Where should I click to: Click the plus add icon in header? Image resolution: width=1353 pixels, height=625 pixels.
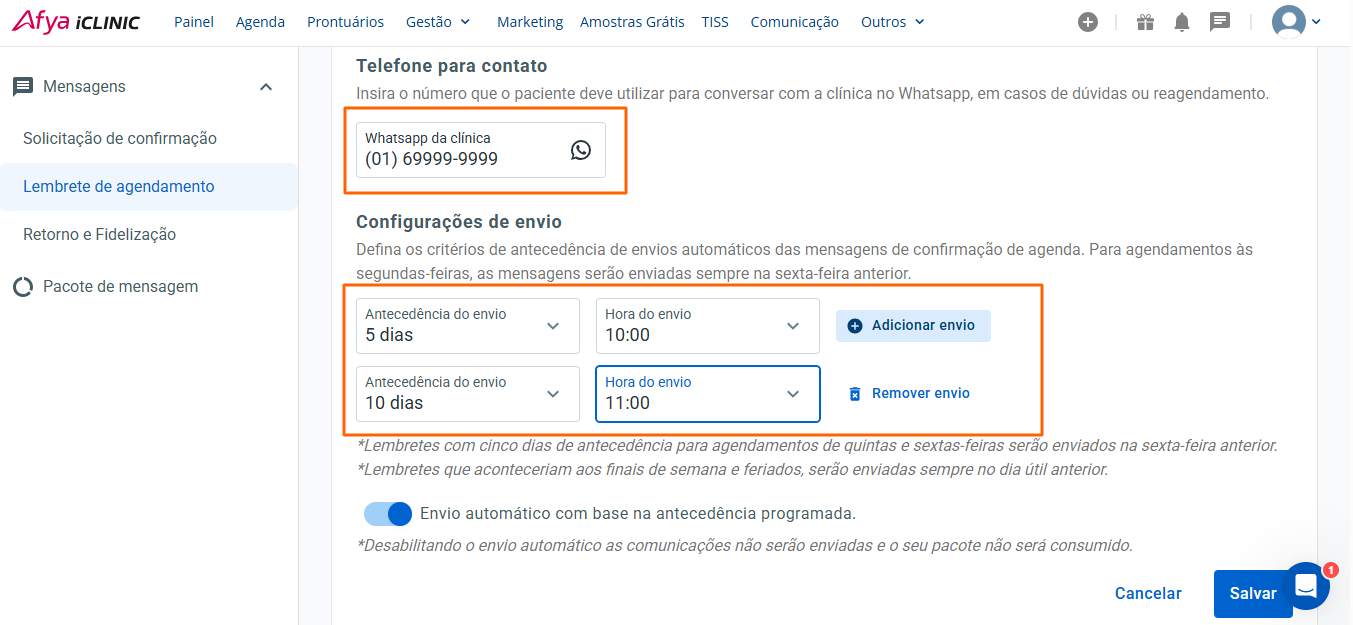(x=1088, y=22)
